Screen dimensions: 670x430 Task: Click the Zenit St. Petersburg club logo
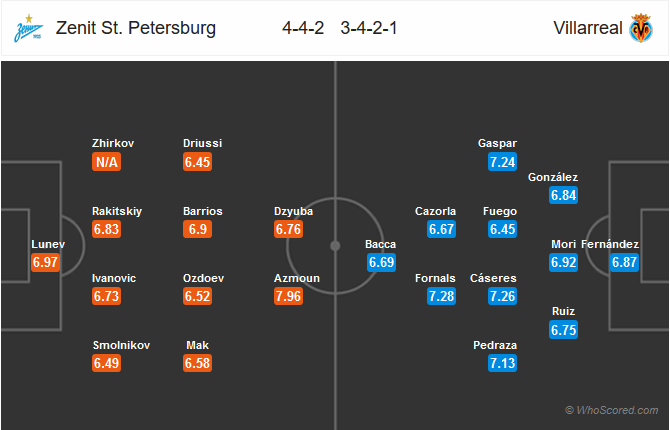coord(28,28)
